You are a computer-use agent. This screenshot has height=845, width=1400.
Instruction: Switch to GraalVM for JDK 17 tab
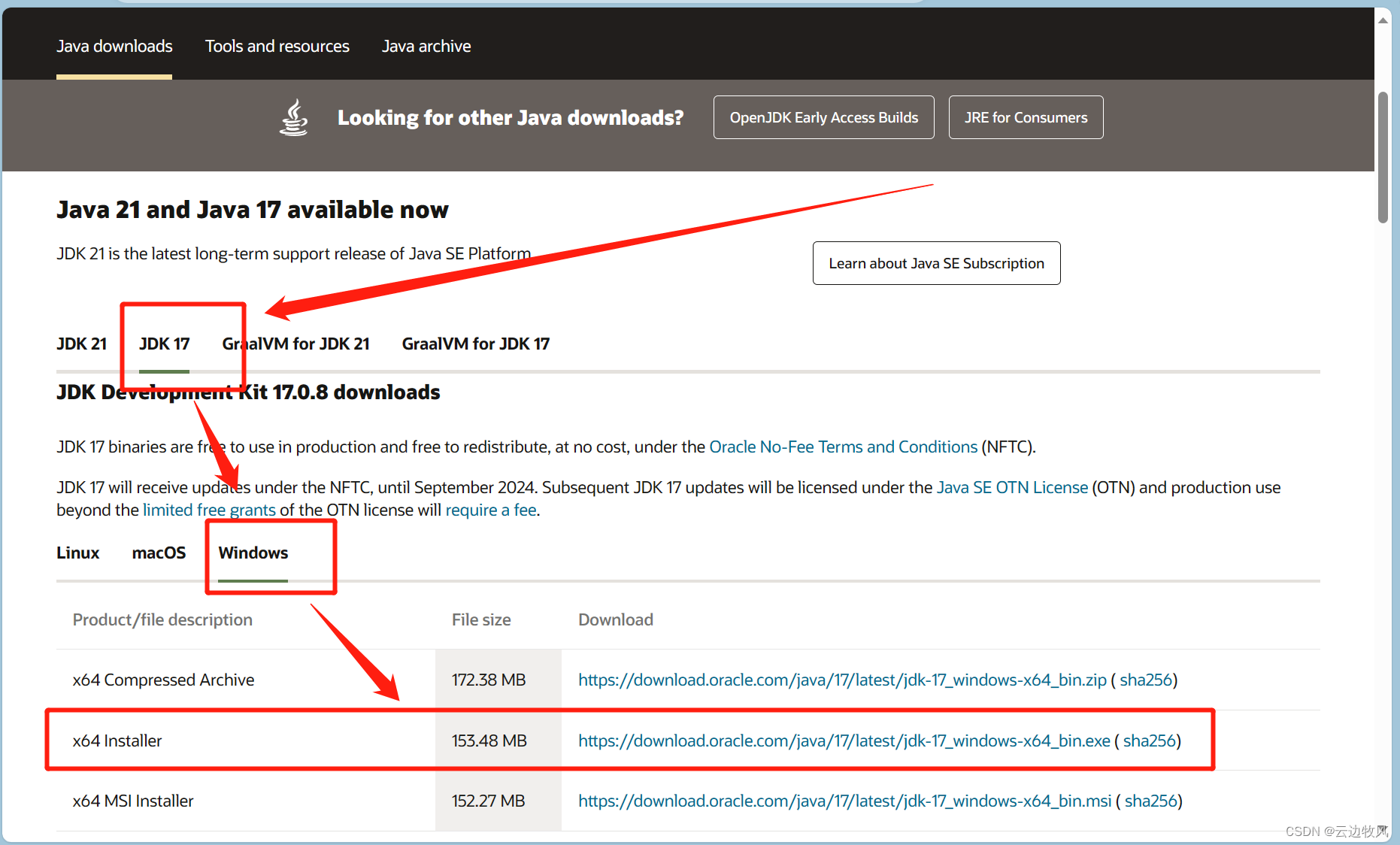(x=476, y=344)
